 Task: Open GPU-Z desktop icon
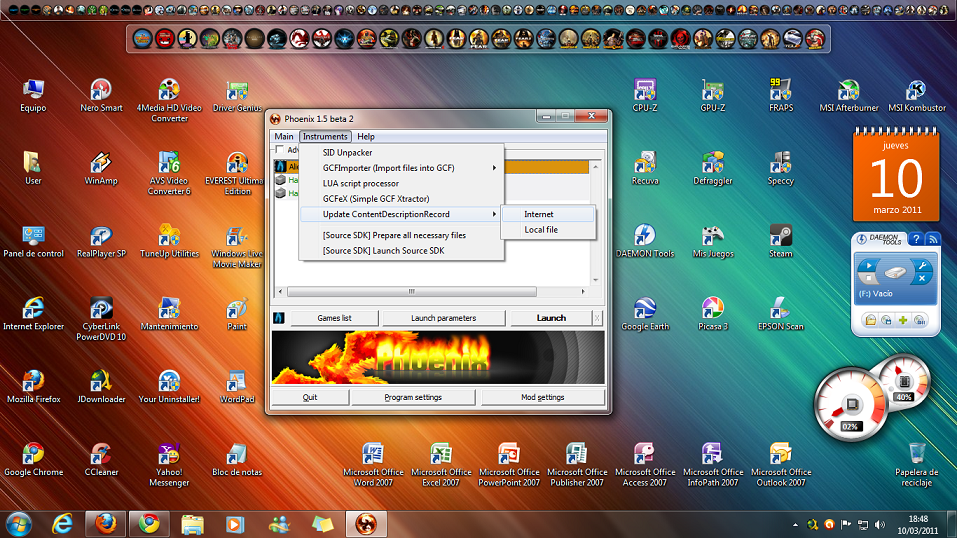click(713, 96)
